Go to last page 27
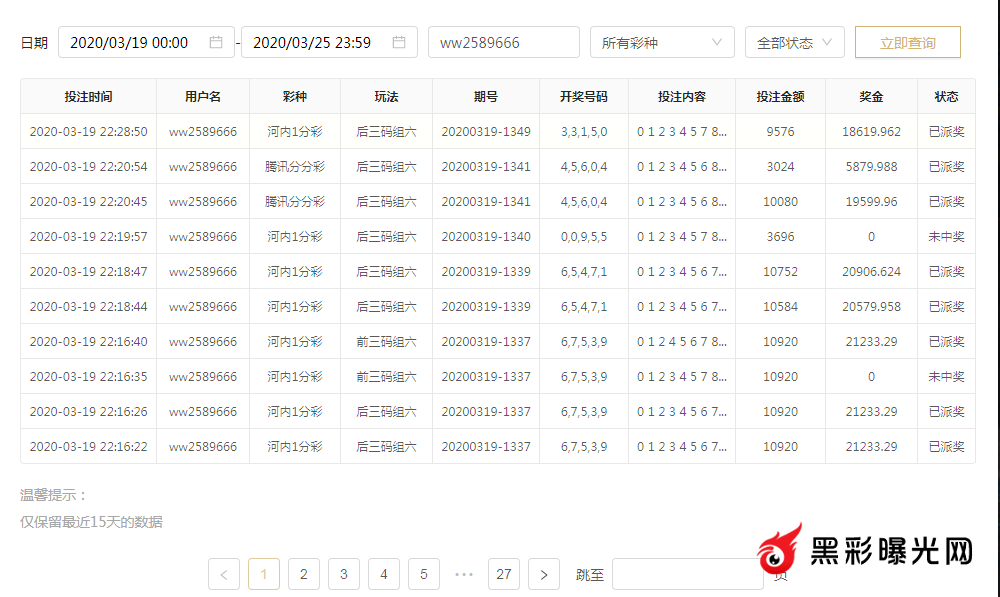 pyautogui.click(x=503, y=574)
